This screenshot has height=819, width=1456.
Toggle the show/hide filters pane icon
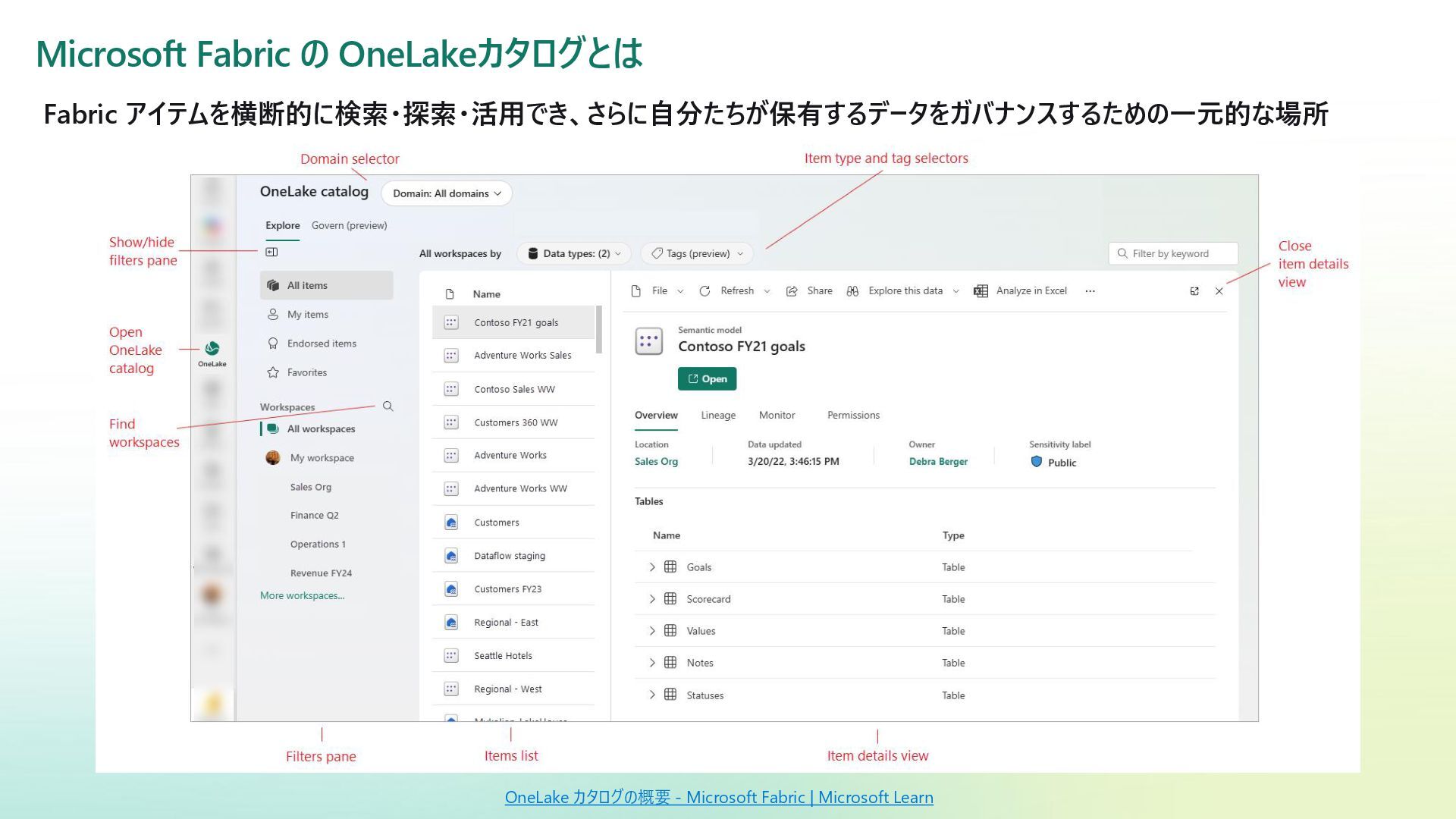pos(271,252)
